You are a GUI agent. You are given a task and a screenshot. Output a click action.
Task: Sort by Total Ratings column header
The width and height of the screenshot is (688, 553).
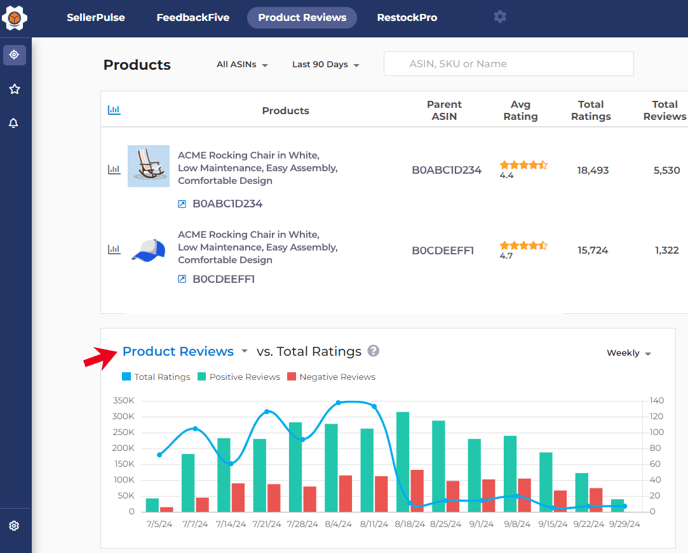coord(591,110)
